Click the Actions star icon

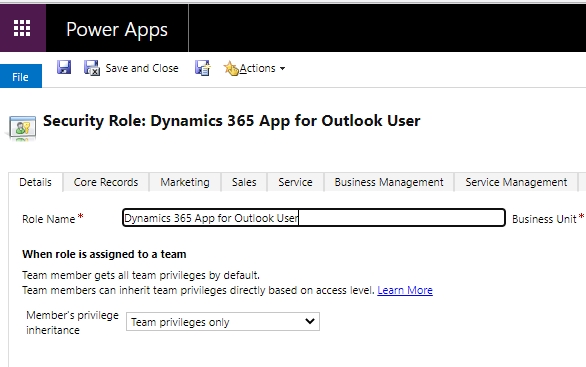(x=231, y=68)
